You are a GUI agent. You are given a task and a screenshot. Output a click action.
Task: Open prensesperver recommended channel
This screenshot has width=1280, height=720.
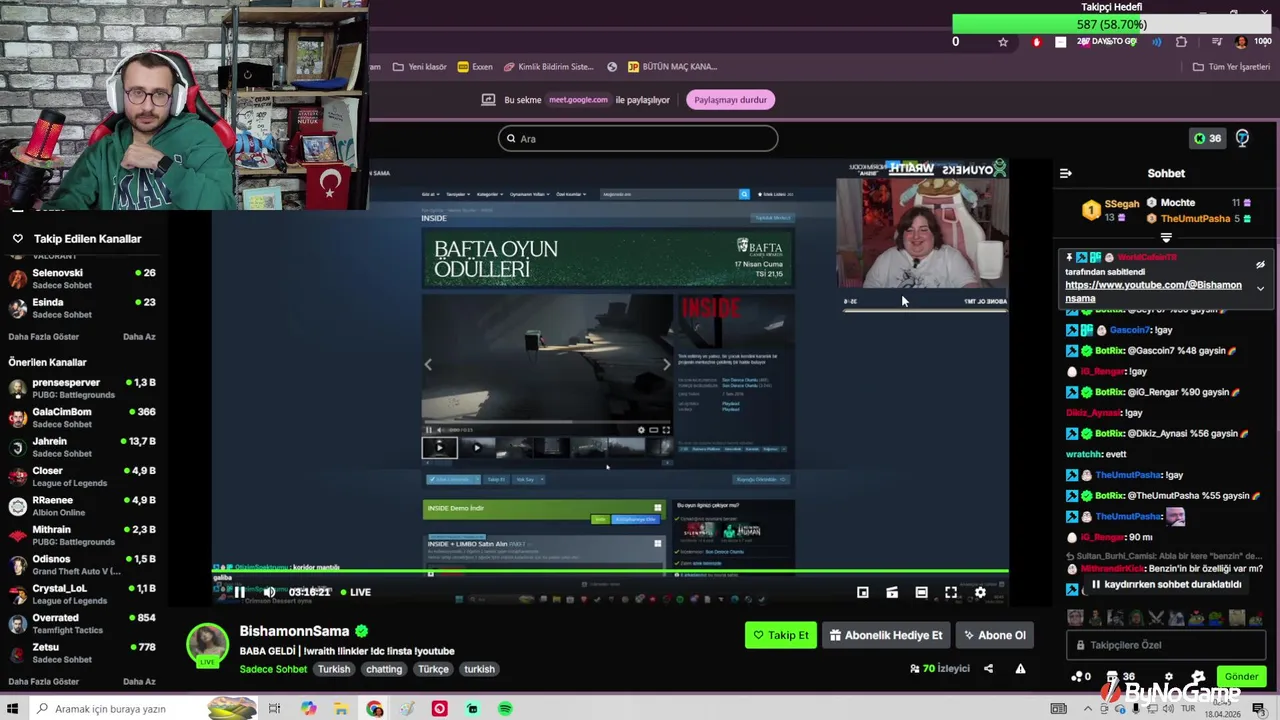82,388
